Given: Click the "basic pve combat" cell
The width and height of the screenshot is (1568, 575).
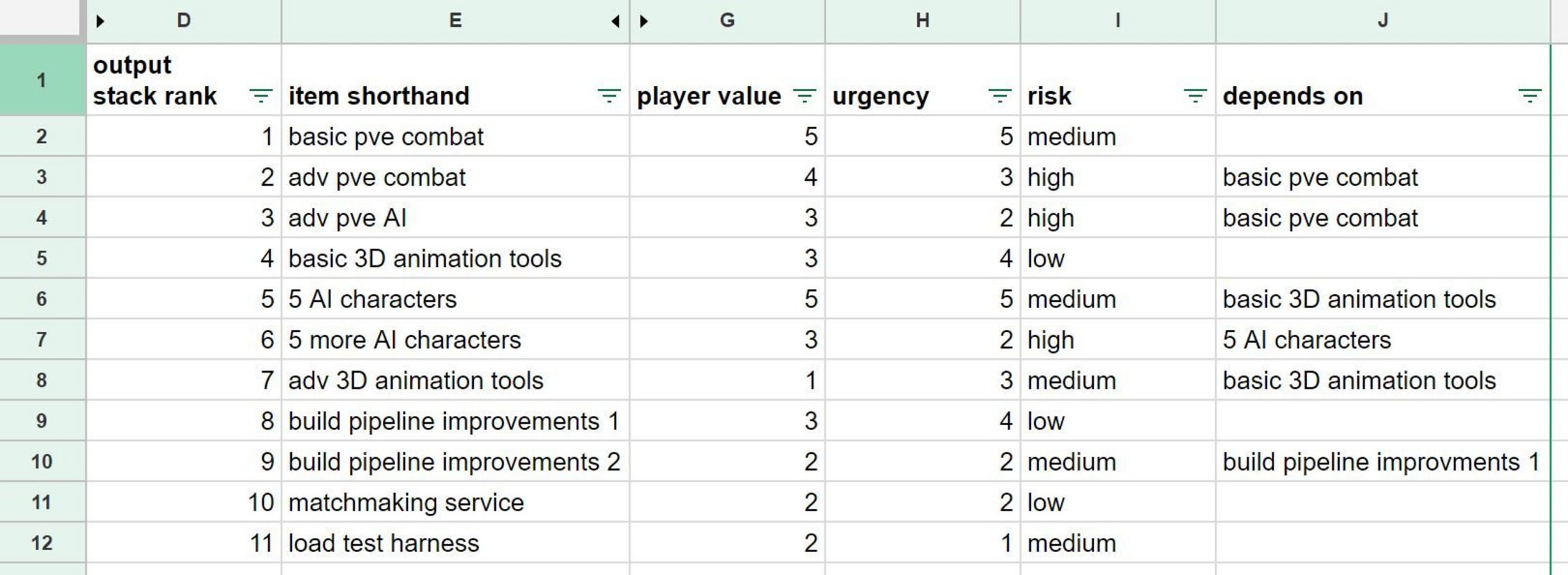Looking at the screenshot, I should [x=386, y=137].
